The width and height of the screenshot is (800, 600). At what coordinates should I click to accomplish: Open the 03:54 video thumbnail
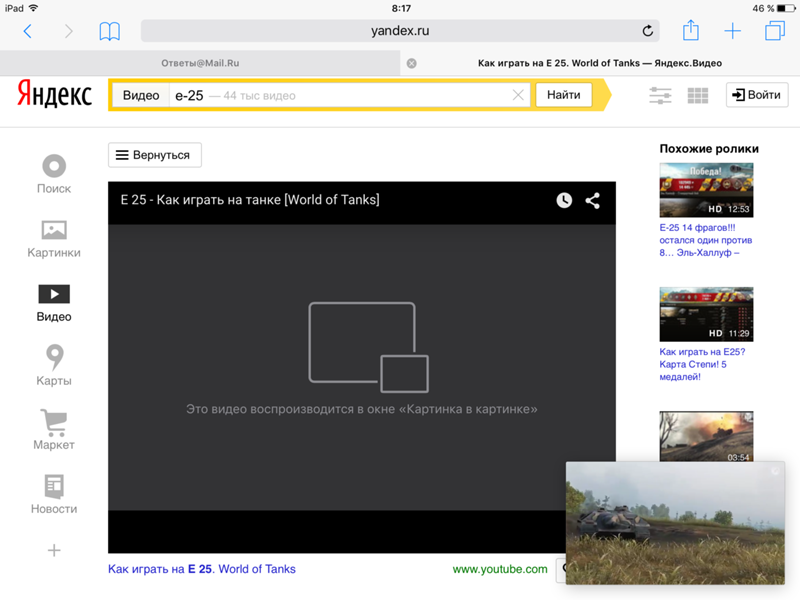coord(706,437)
